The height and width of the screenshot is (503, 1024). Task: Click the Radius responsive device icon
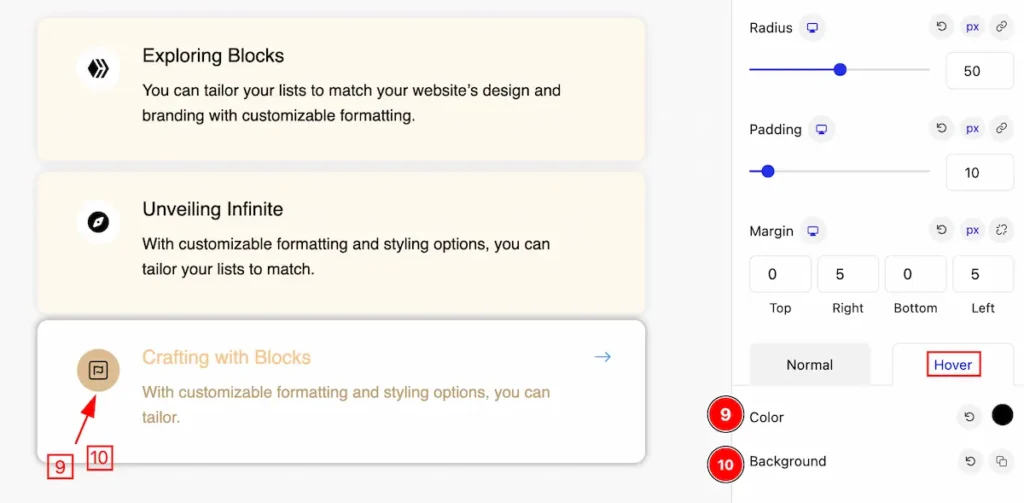[x=812, y=28]
